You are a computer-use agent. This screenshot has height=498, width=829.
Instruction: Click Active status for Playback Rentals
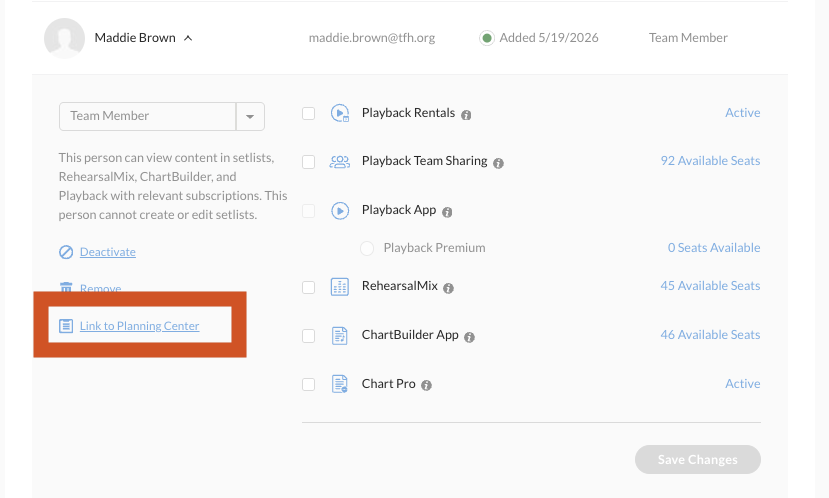click(x=742, y=113)
